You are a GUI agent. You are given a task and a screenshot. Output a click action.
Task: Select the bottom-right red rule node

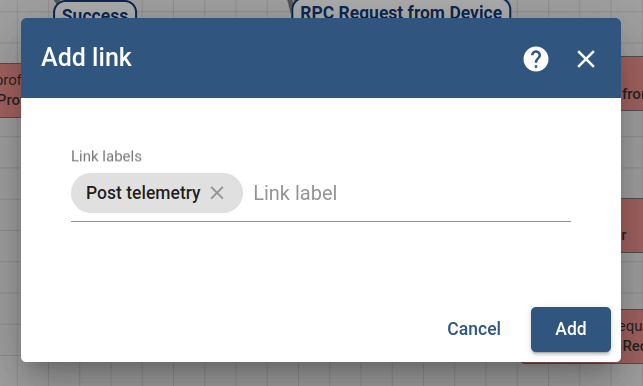pyautogui.click(x=632, y=336)
